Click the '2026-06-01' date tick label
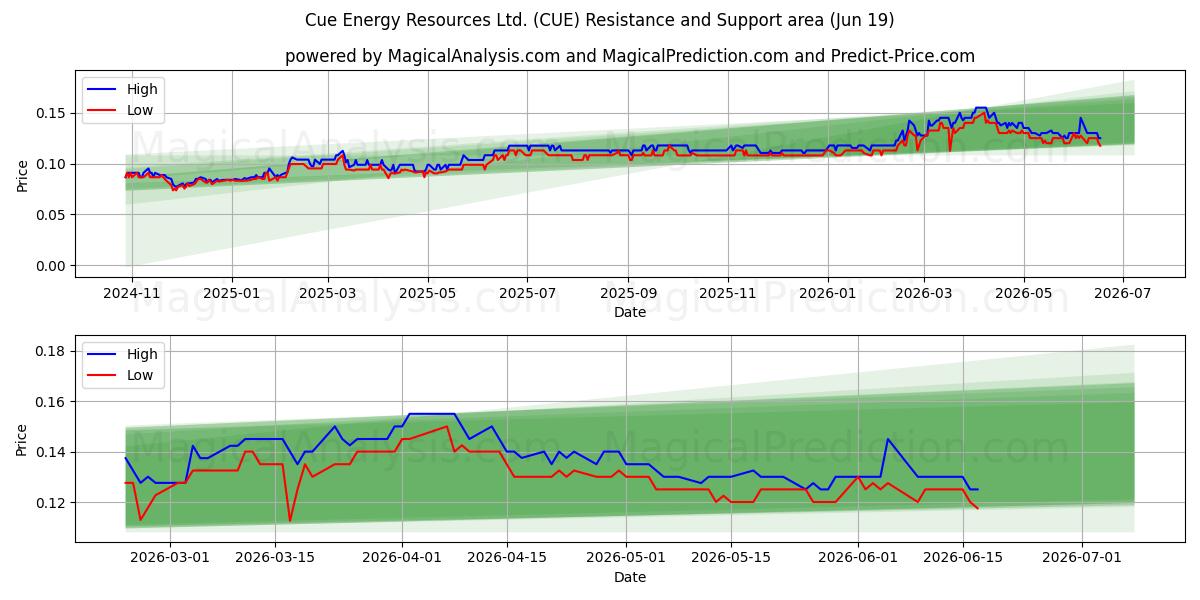 [x=859, y=558]
